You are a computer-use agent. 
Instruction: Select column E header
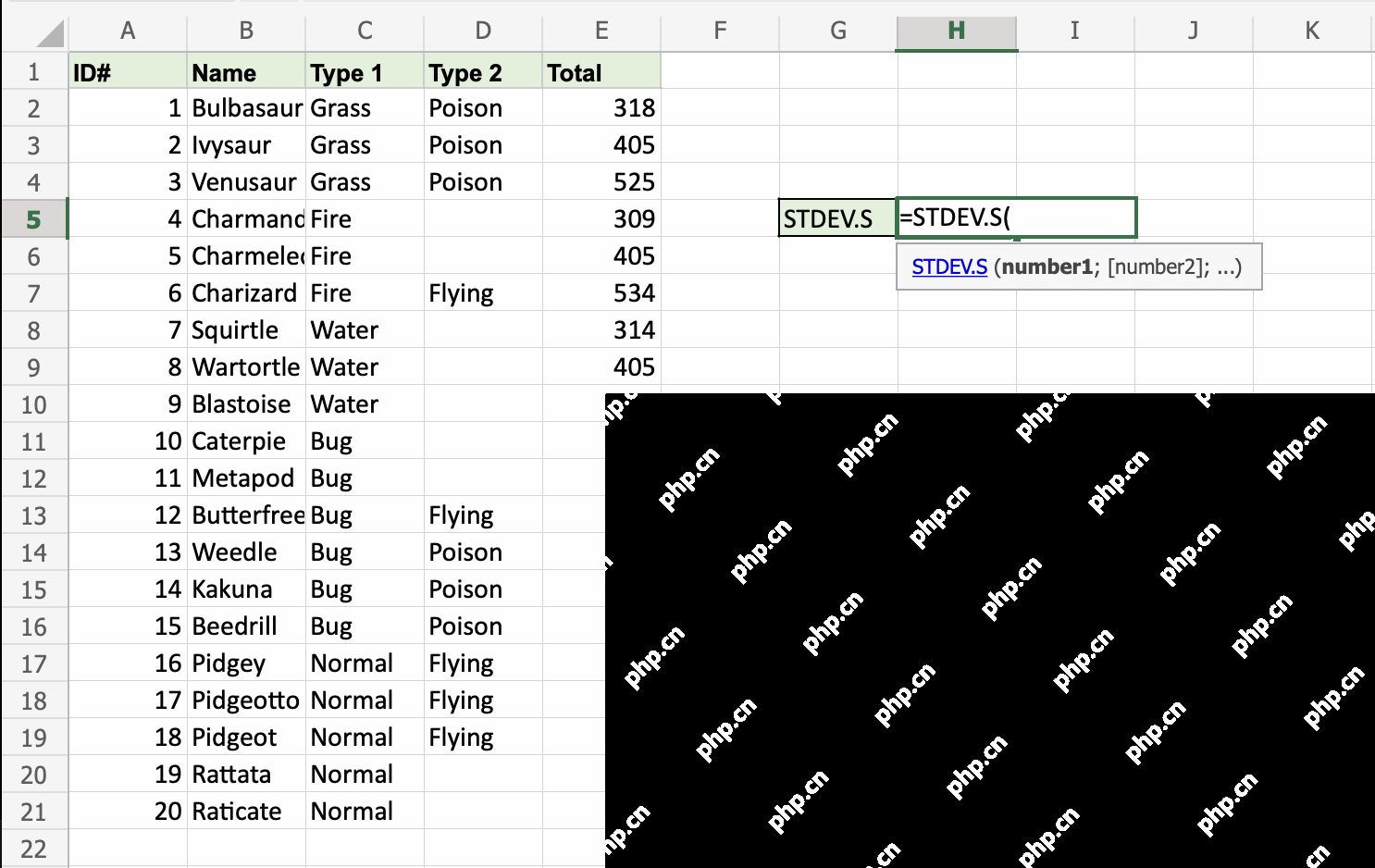tap(601, 31)
